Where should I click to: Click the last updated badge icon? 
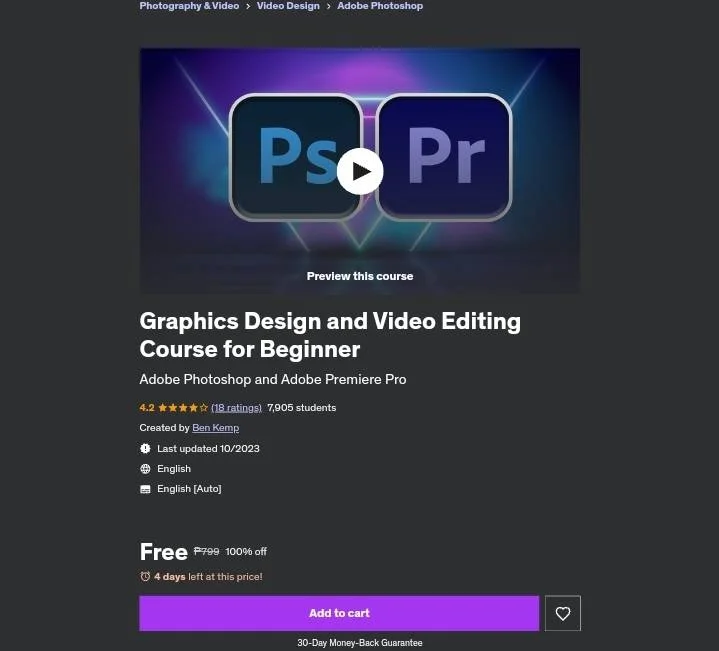(145, 448)
